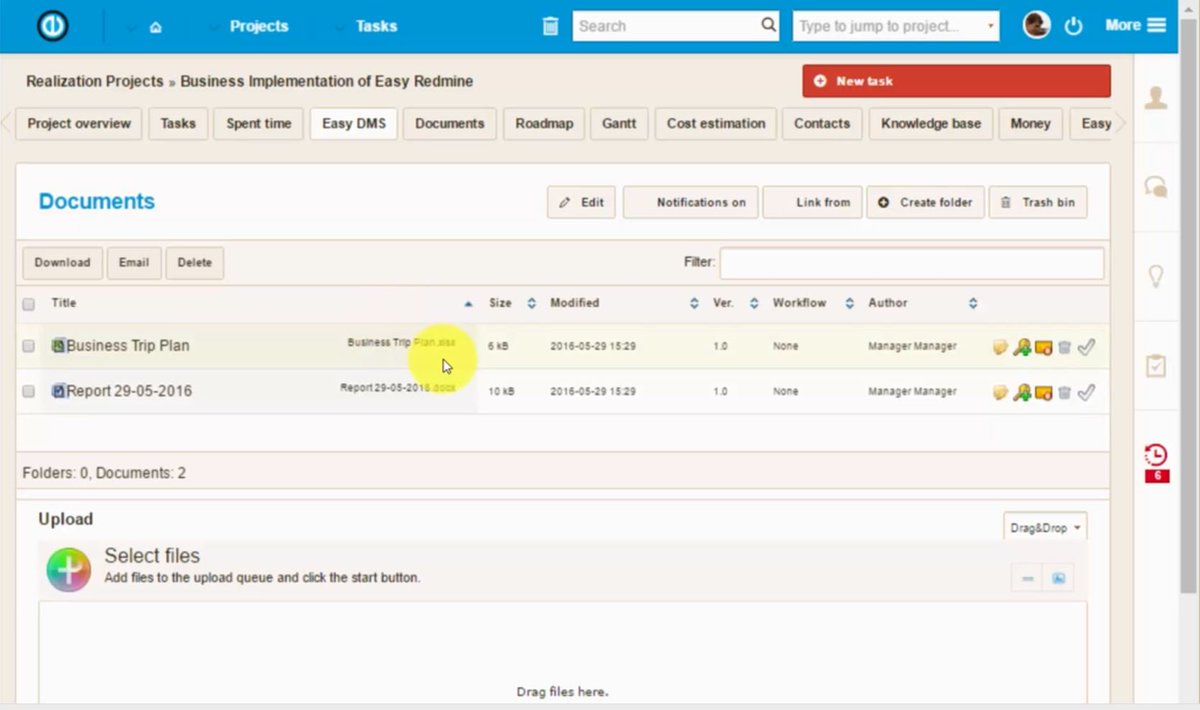
Task: Open the Knowledge base tab
Action: [931, 124]
